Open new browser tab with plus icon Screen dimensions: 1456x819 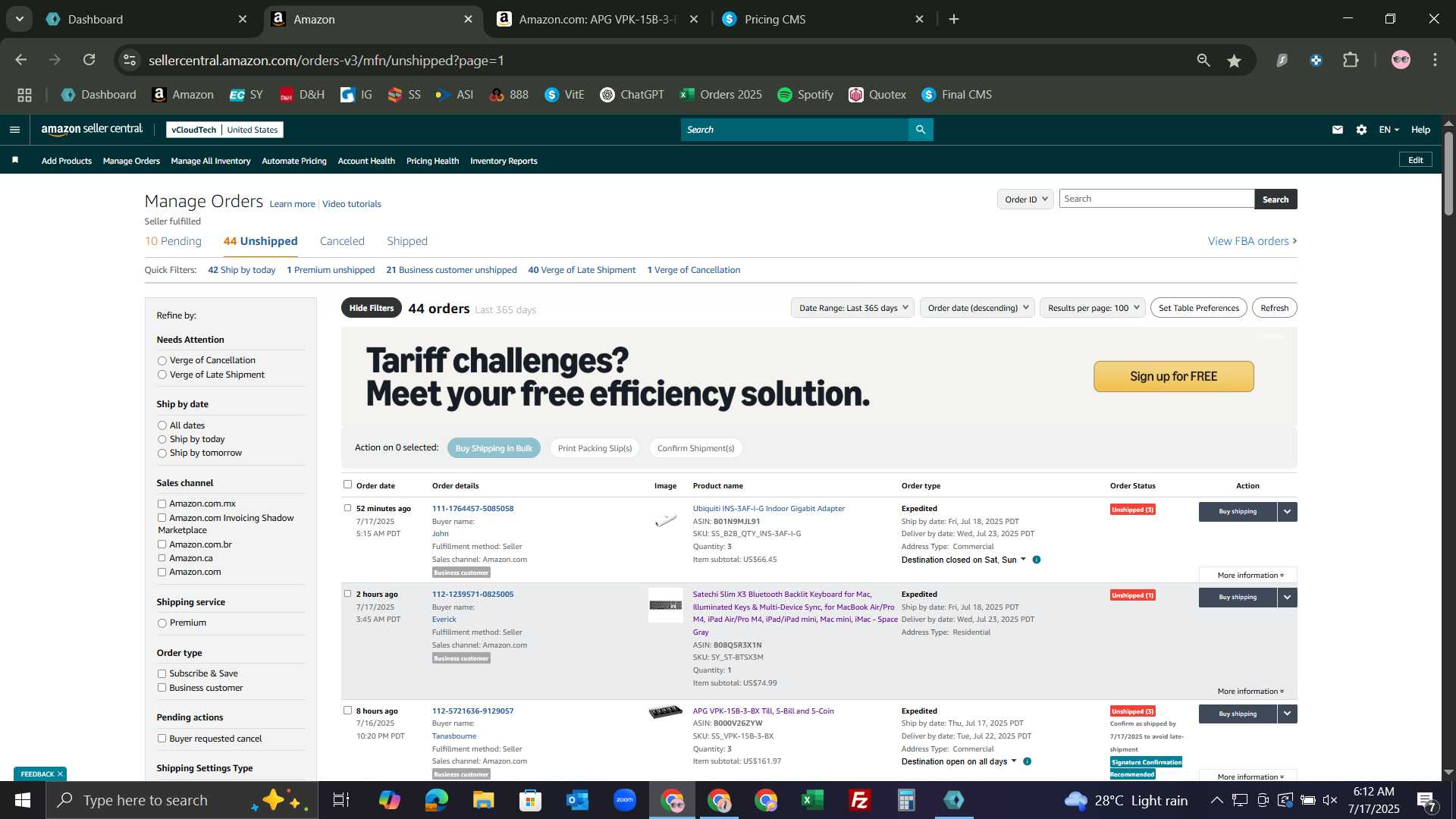[954, 19]
